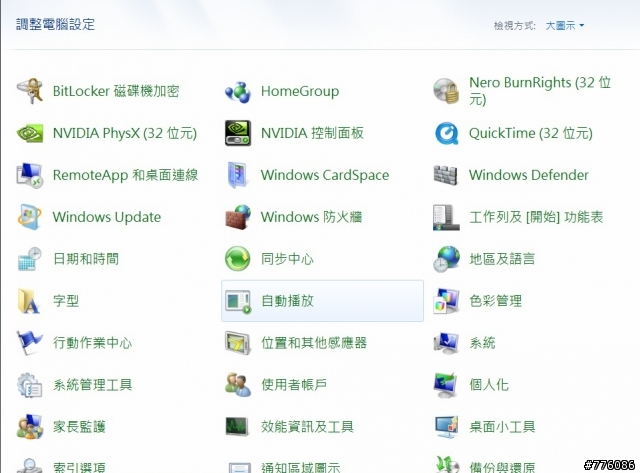Open the 家長監護 family icon
640x473 pixels.
click(x=29, y=427)
